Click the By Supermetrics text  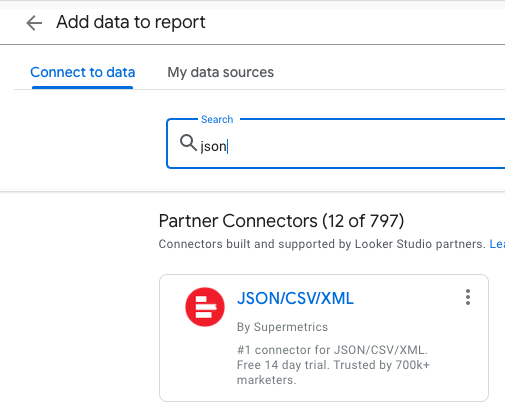point(282,327)
